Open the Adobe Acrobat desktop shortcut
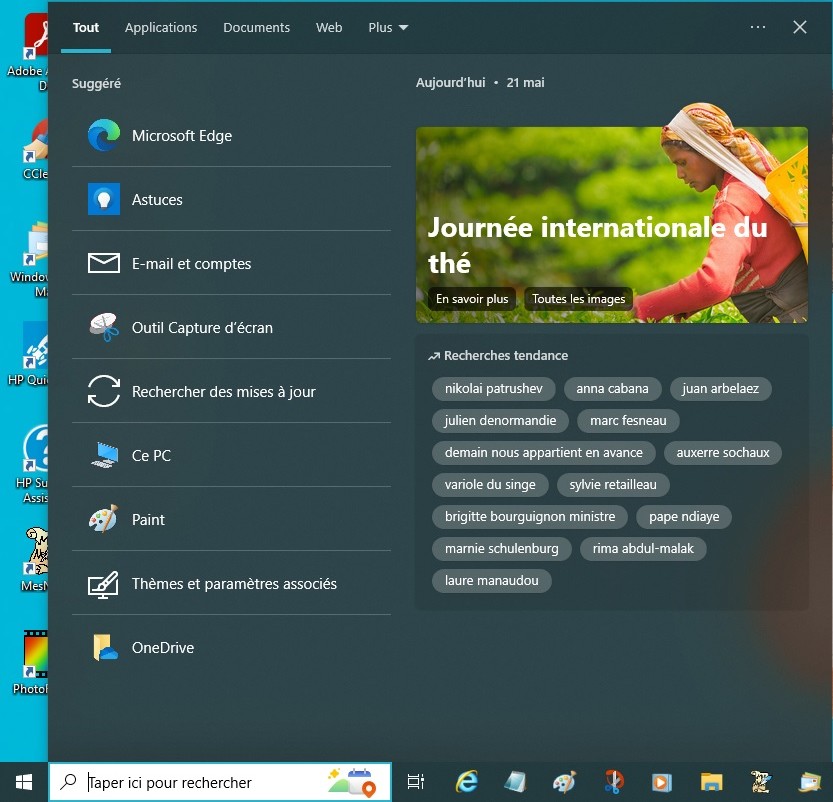The width and height of the screenshot is (833, 802). click(28, 52)
